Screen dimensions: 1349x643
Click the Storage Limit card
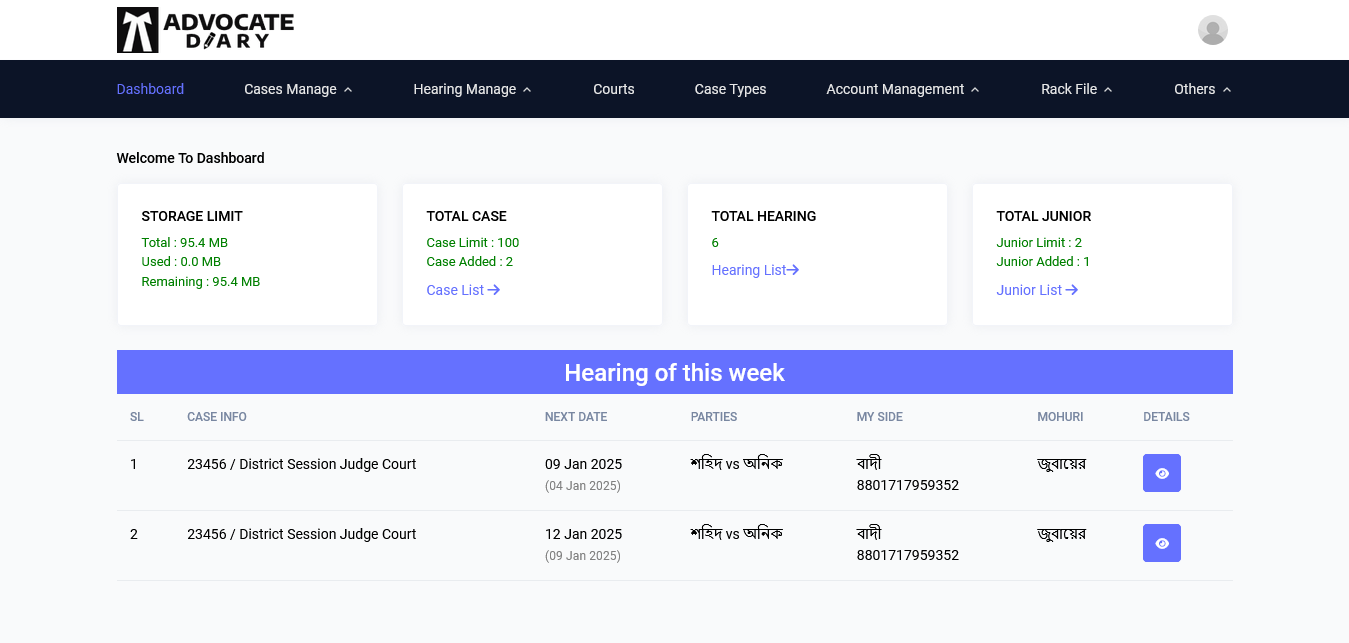(x=247, y=254)
